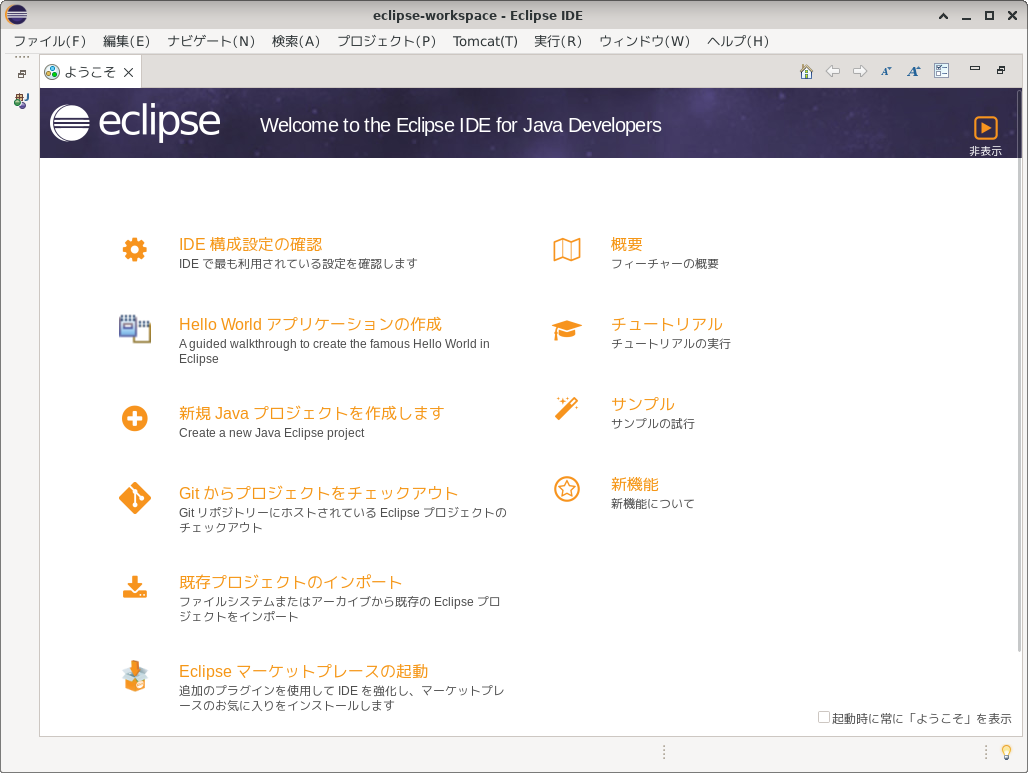
Task: Click the Git diamond icon
Action: pyautogui.click(x=134, y=498)
